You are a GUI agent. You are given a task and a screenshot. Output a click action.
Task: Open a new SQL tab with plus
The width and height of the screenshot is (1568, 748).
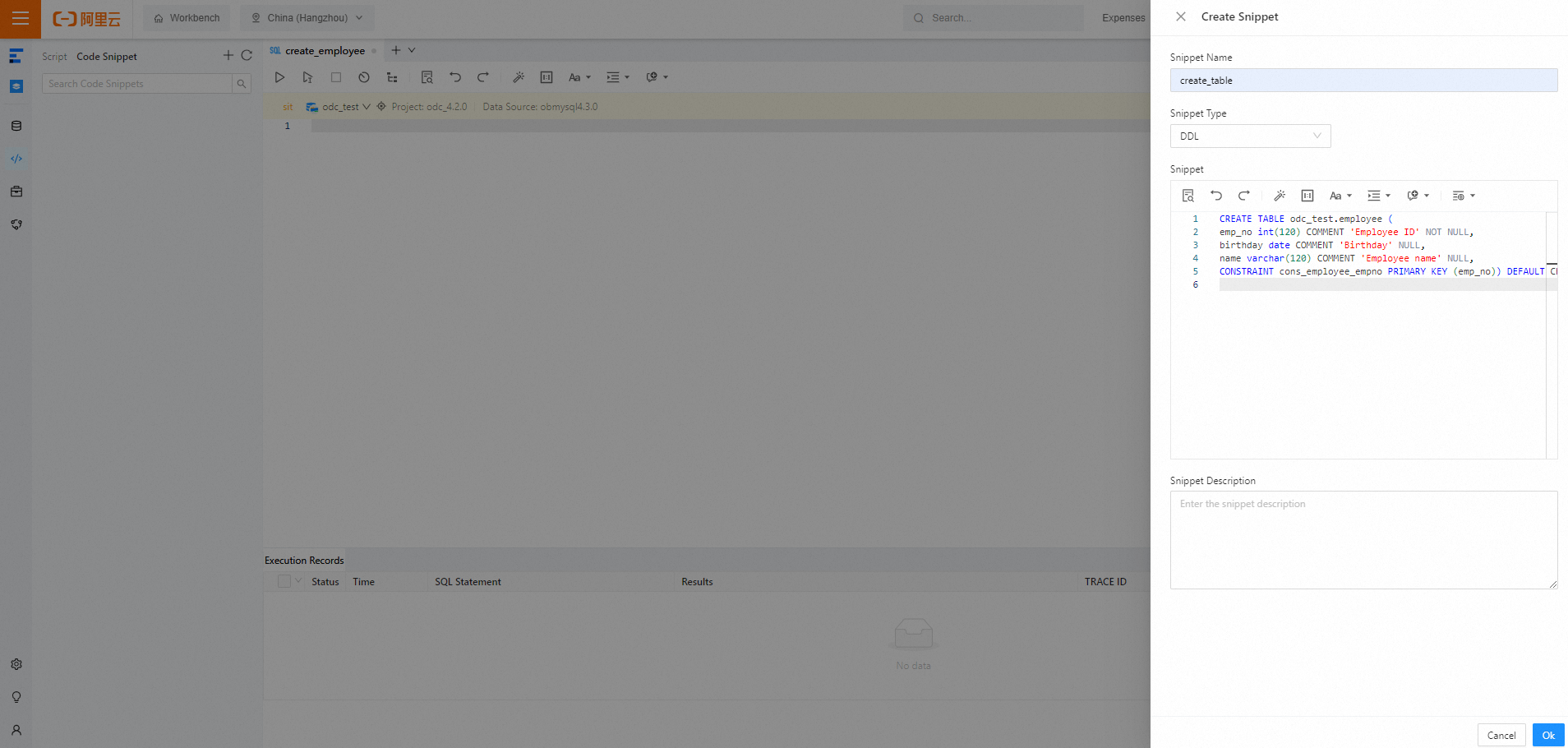pos(396,50)
